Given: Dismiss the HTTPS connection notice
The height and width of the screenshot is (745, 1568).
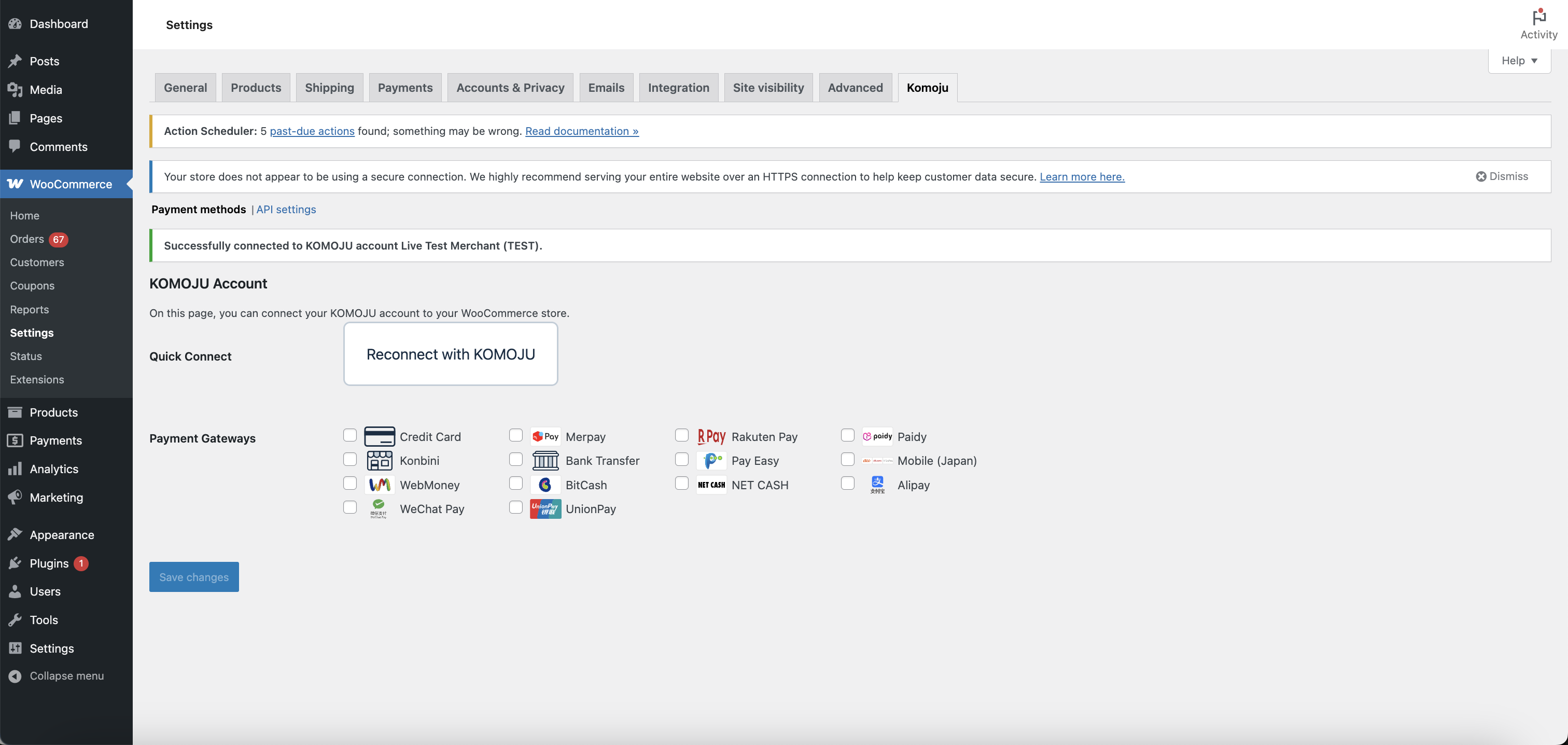Looking at the screenshot, I should pos(1502,176).
